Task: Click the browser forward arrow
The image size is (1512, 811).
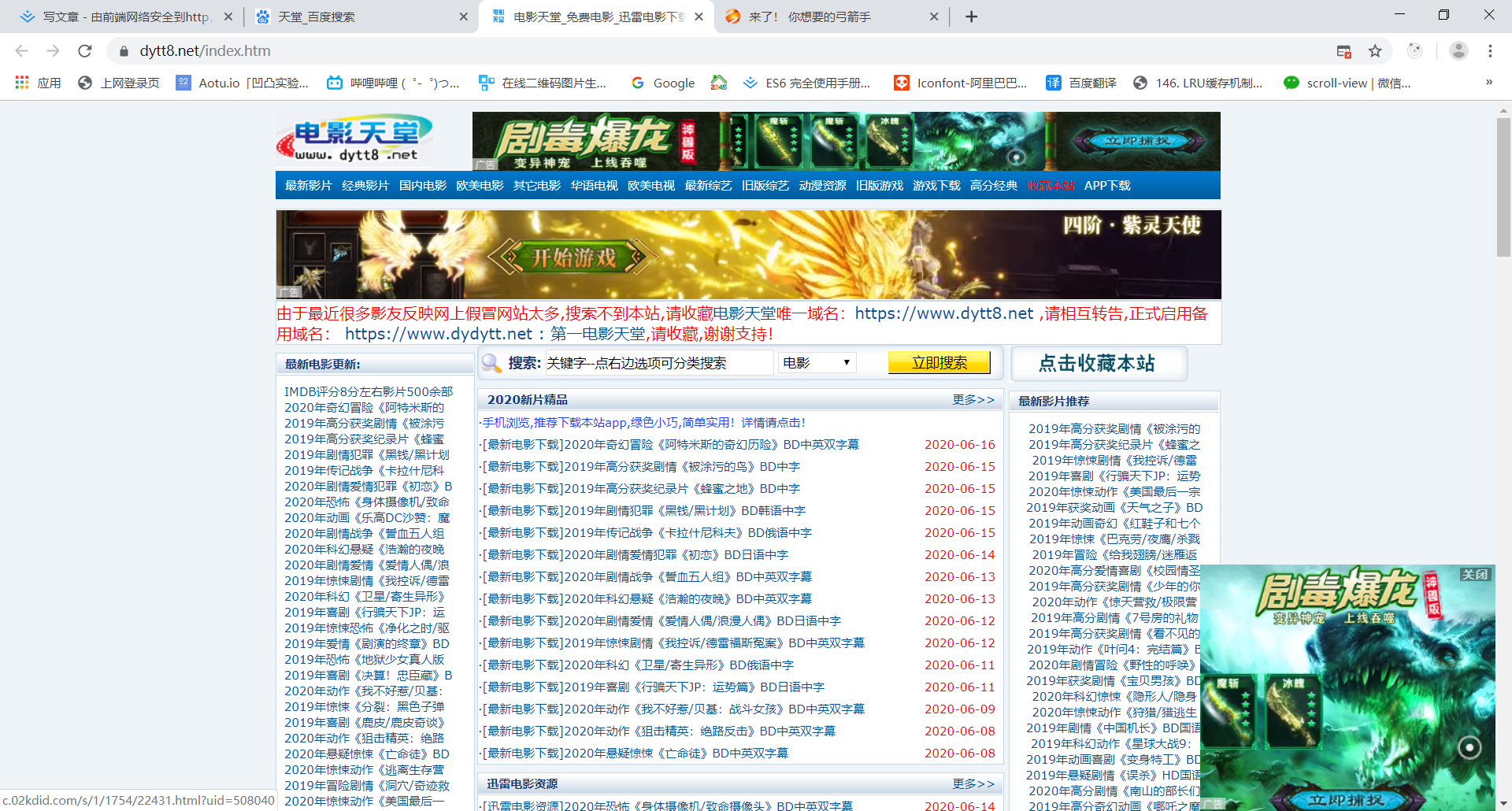Action: click(x=53, y=51)
